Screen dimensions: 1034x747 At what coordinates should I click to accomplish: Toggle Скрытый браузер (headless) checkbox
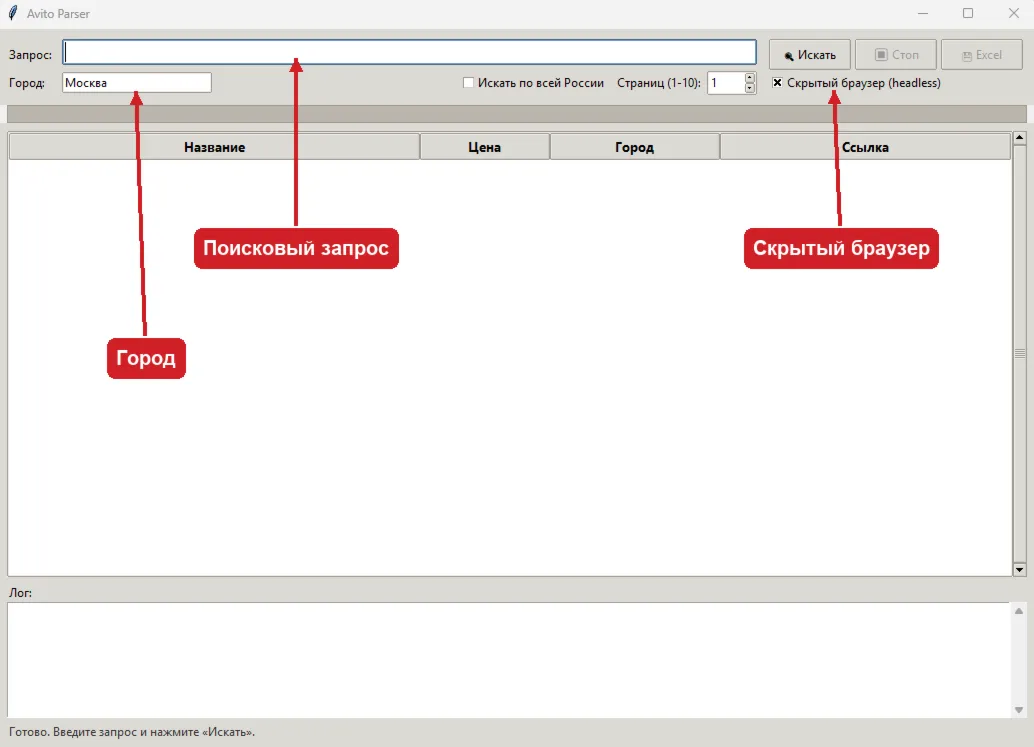[777, 82]
